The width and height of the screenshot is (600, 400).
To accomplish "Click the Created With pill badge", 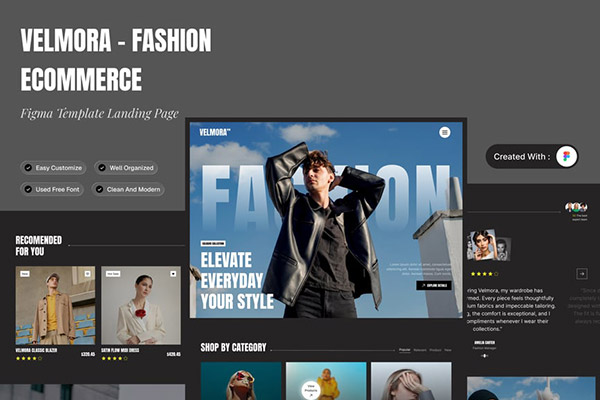I will coord(532,156).
